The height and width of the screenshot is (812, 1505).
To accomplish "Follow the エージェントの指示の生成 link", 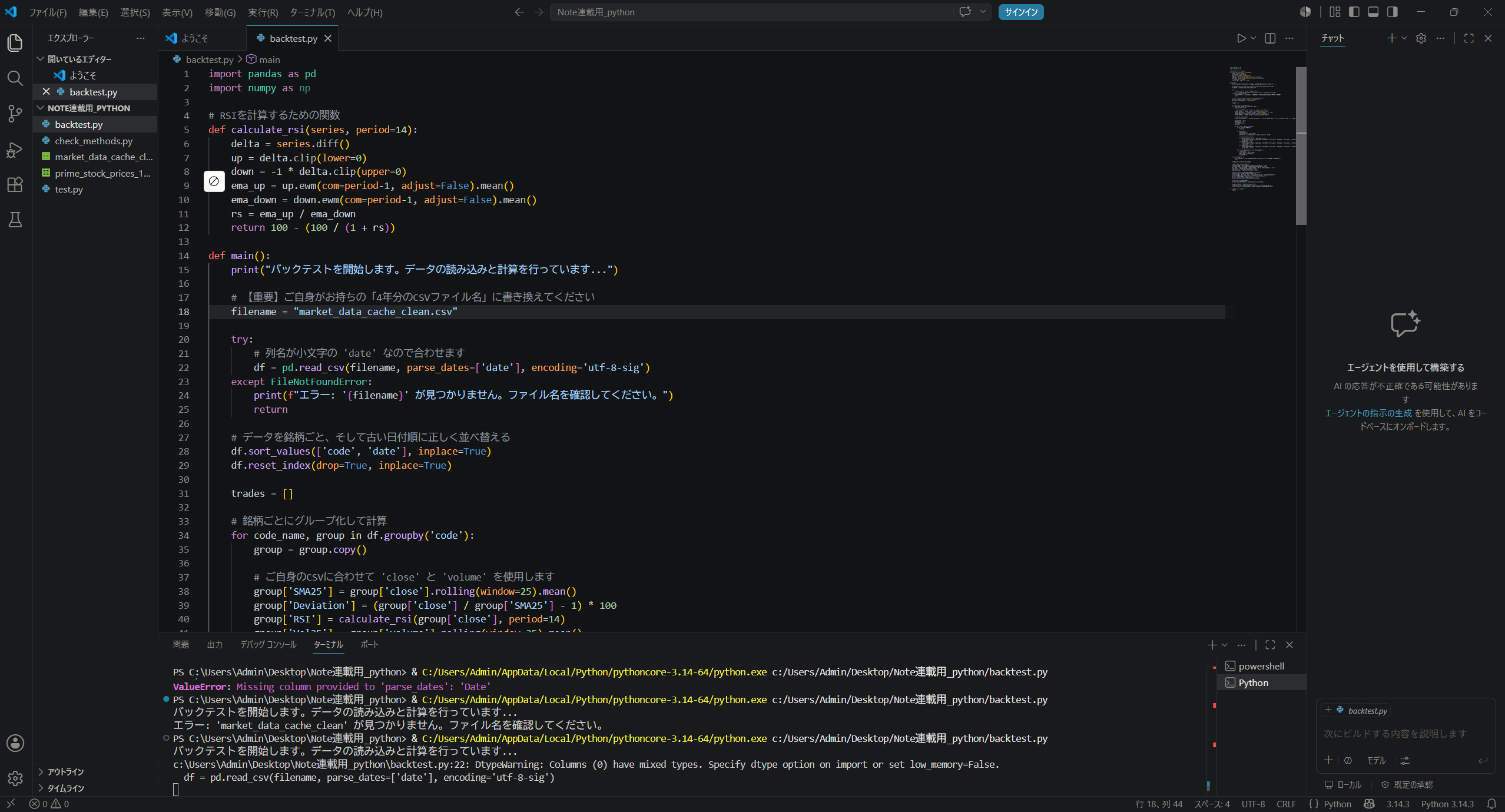I will click(x=1368, y=413).
